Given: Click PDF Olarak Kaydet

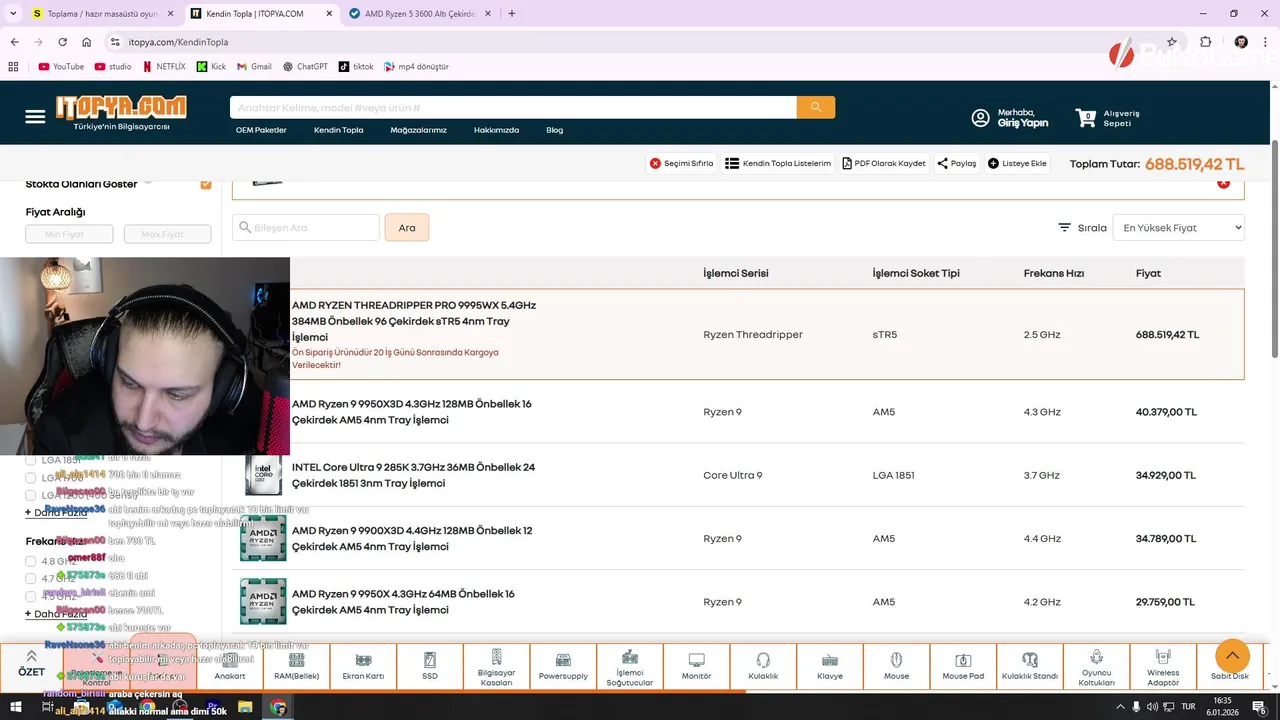Looking at the screenshot, I should tap(884, 163).
